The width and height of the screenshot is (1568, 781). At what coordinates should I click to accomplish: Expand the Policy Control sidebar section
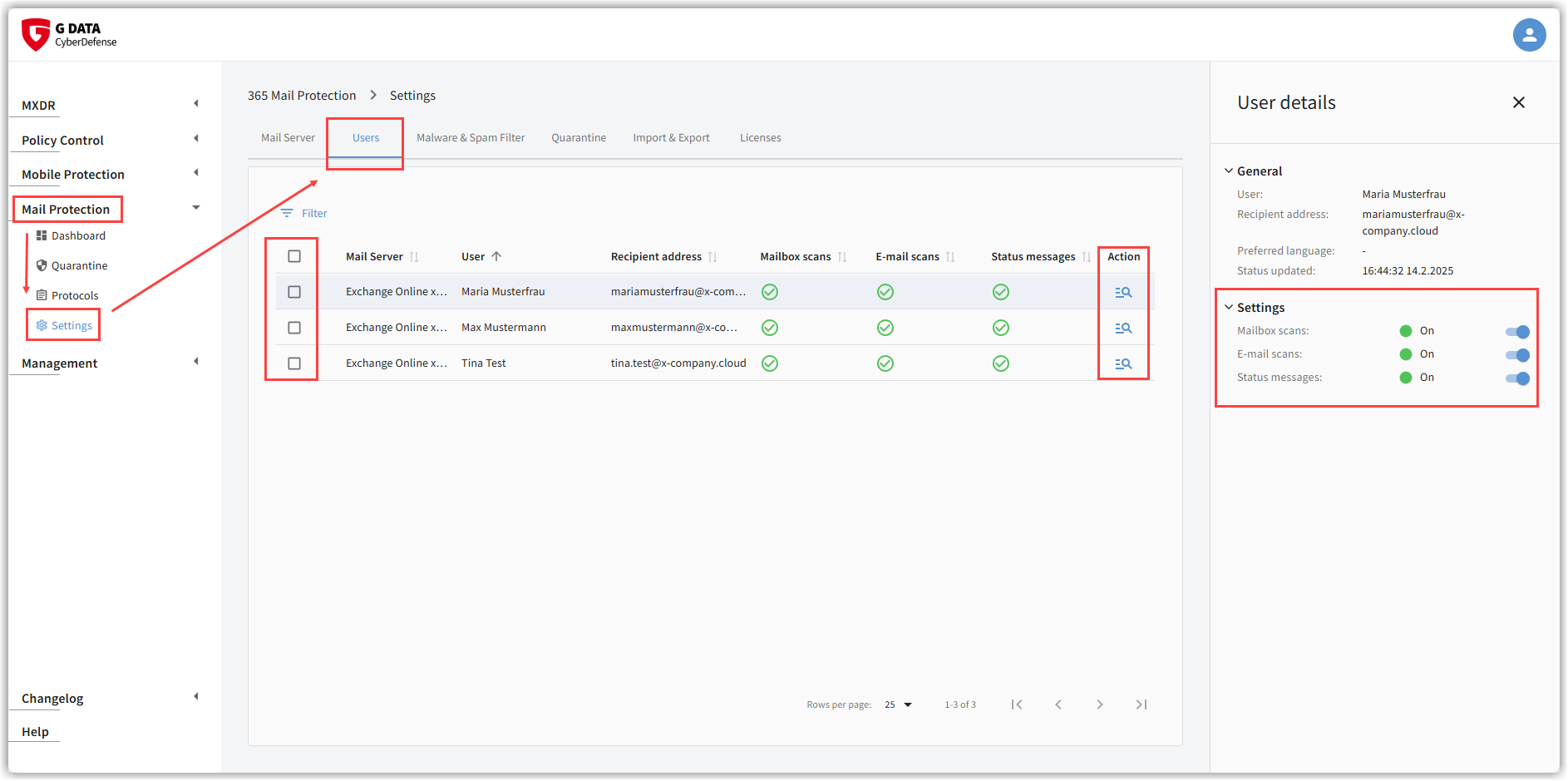click(196, 139)
